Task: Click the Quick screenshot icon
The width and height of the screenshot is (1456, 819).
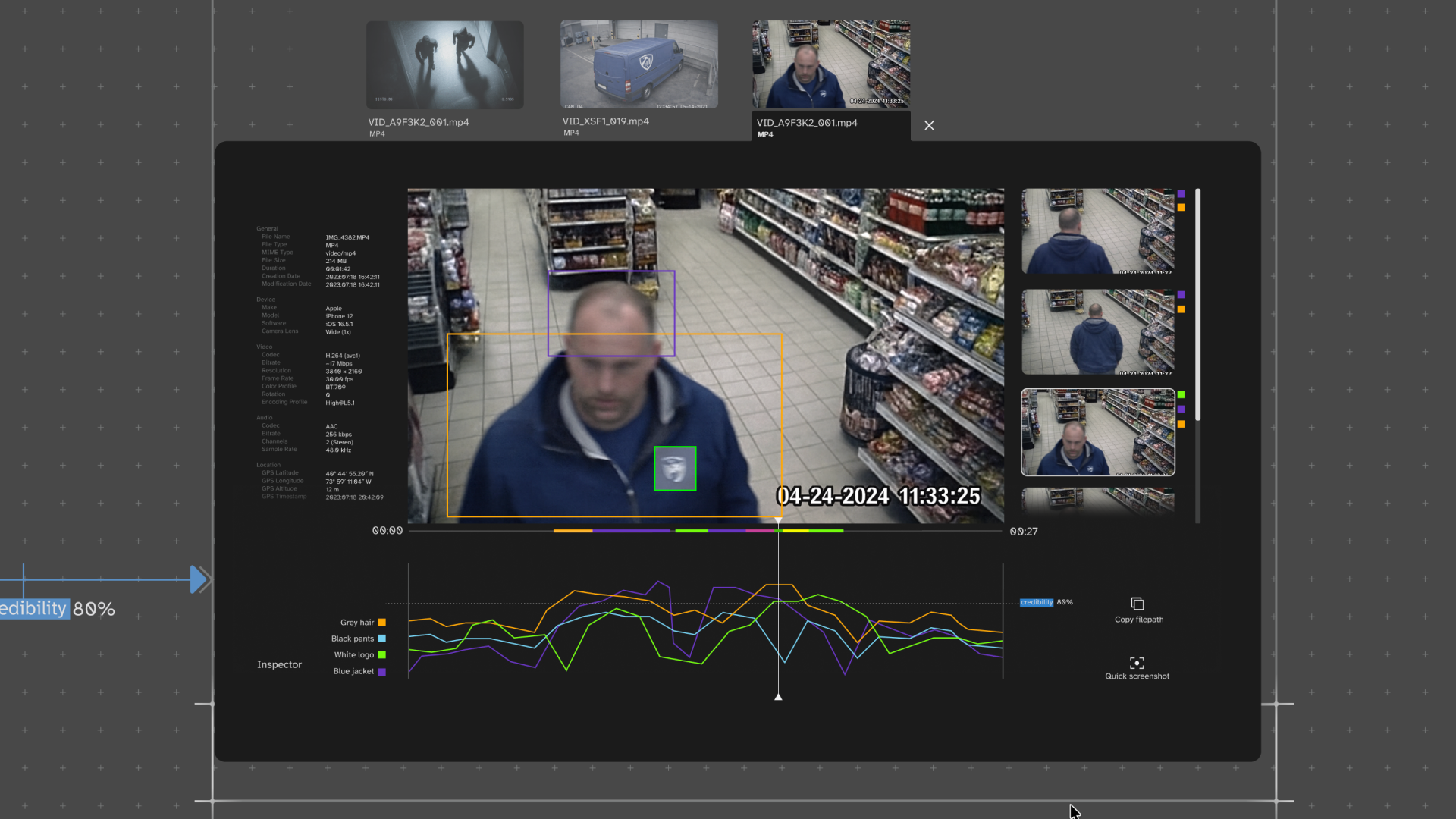Action: [1137, 663]
